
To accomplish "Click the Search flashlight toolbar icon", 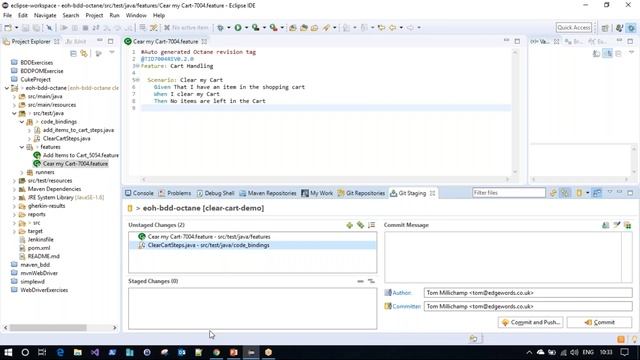I will pos(326,28).
